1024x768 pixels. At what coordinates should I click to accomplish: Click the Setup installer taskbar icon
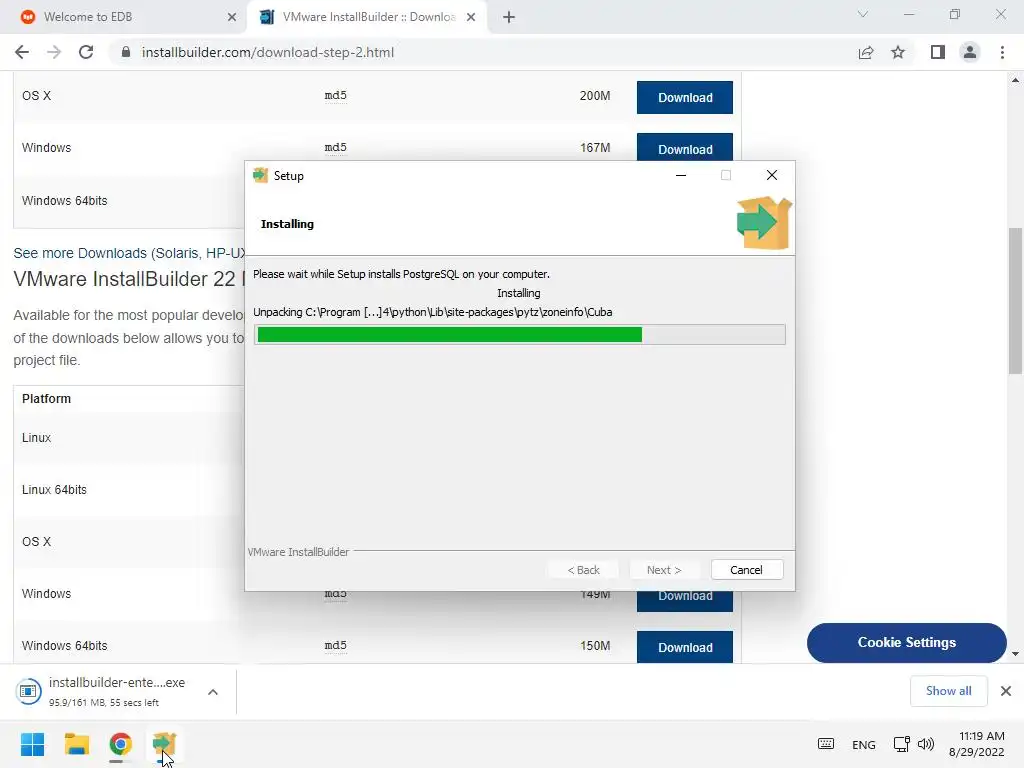pyautogui.click(x=164, y=744)
